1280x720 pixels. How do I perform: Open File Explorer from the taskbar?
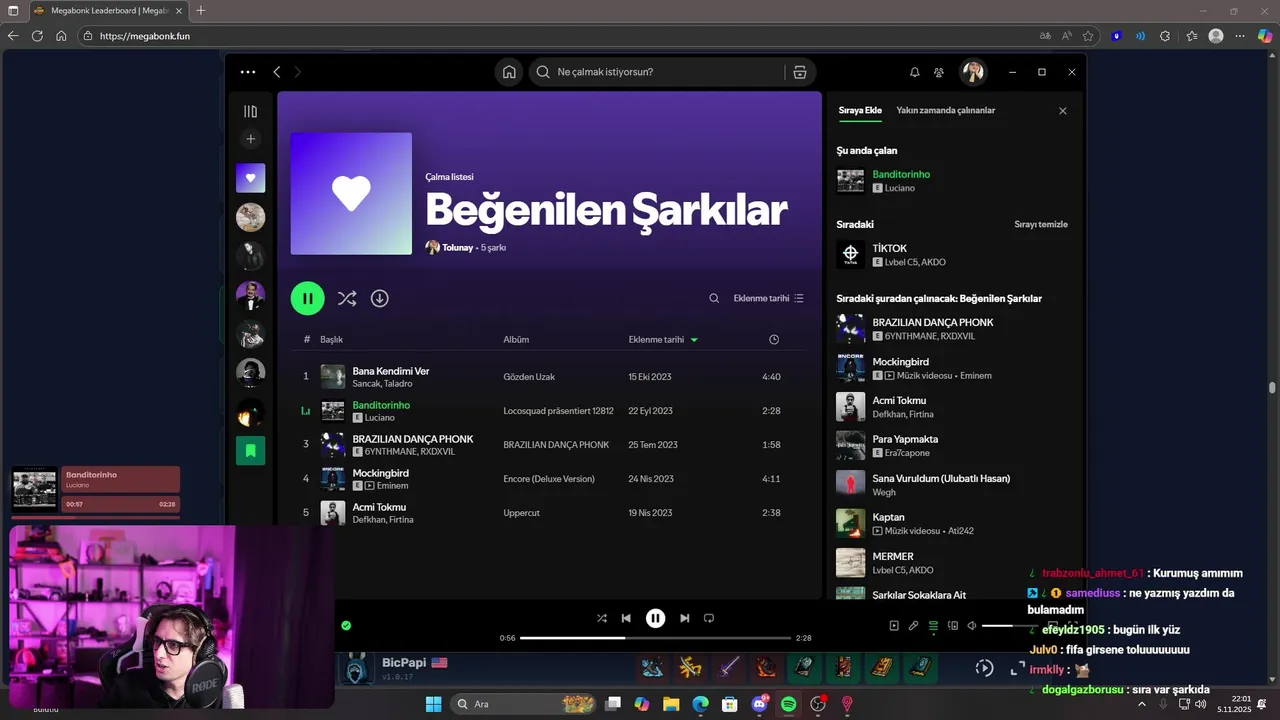point(671,704)
